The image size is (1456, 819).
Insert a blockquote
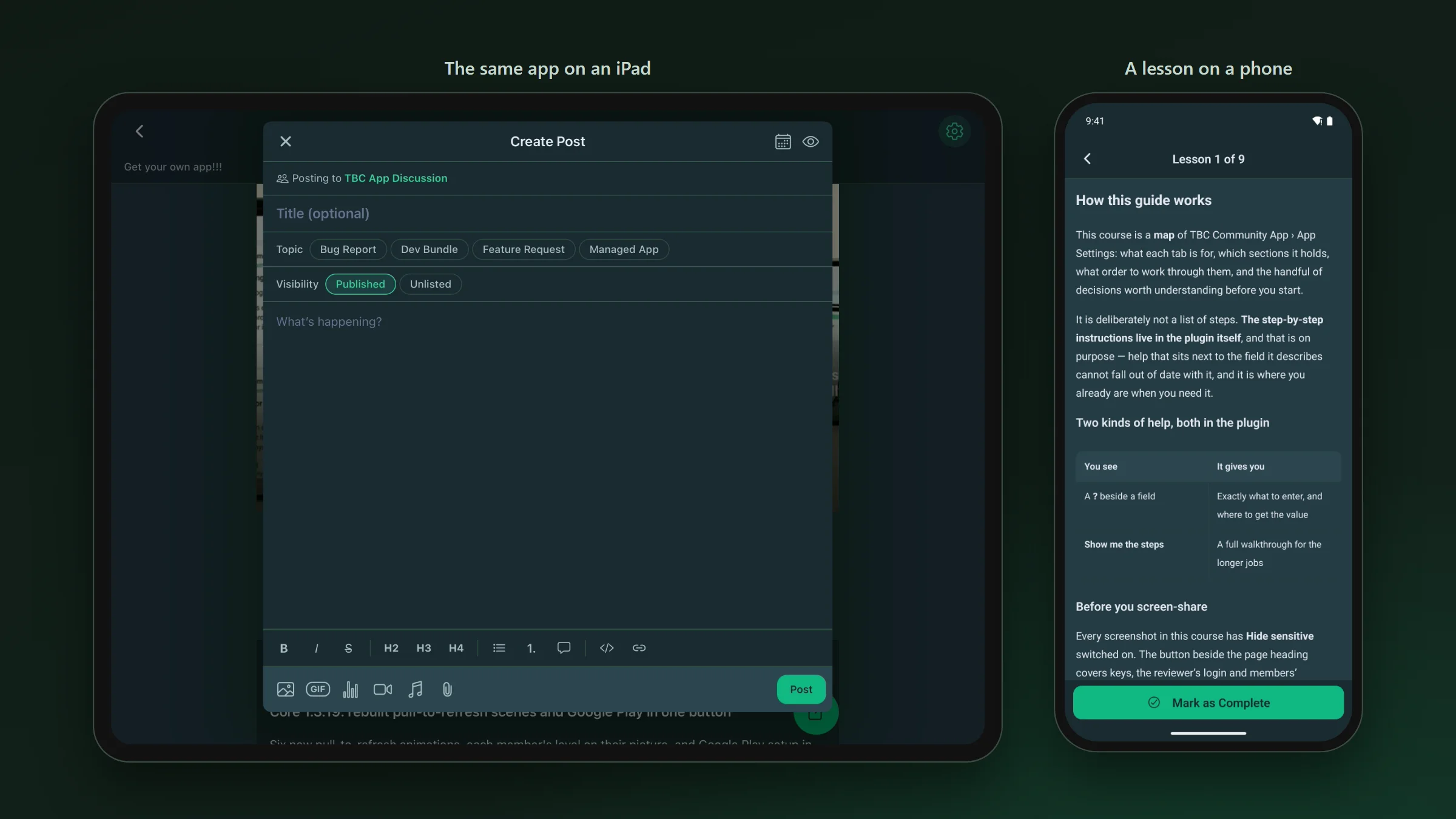pos(564,648)
